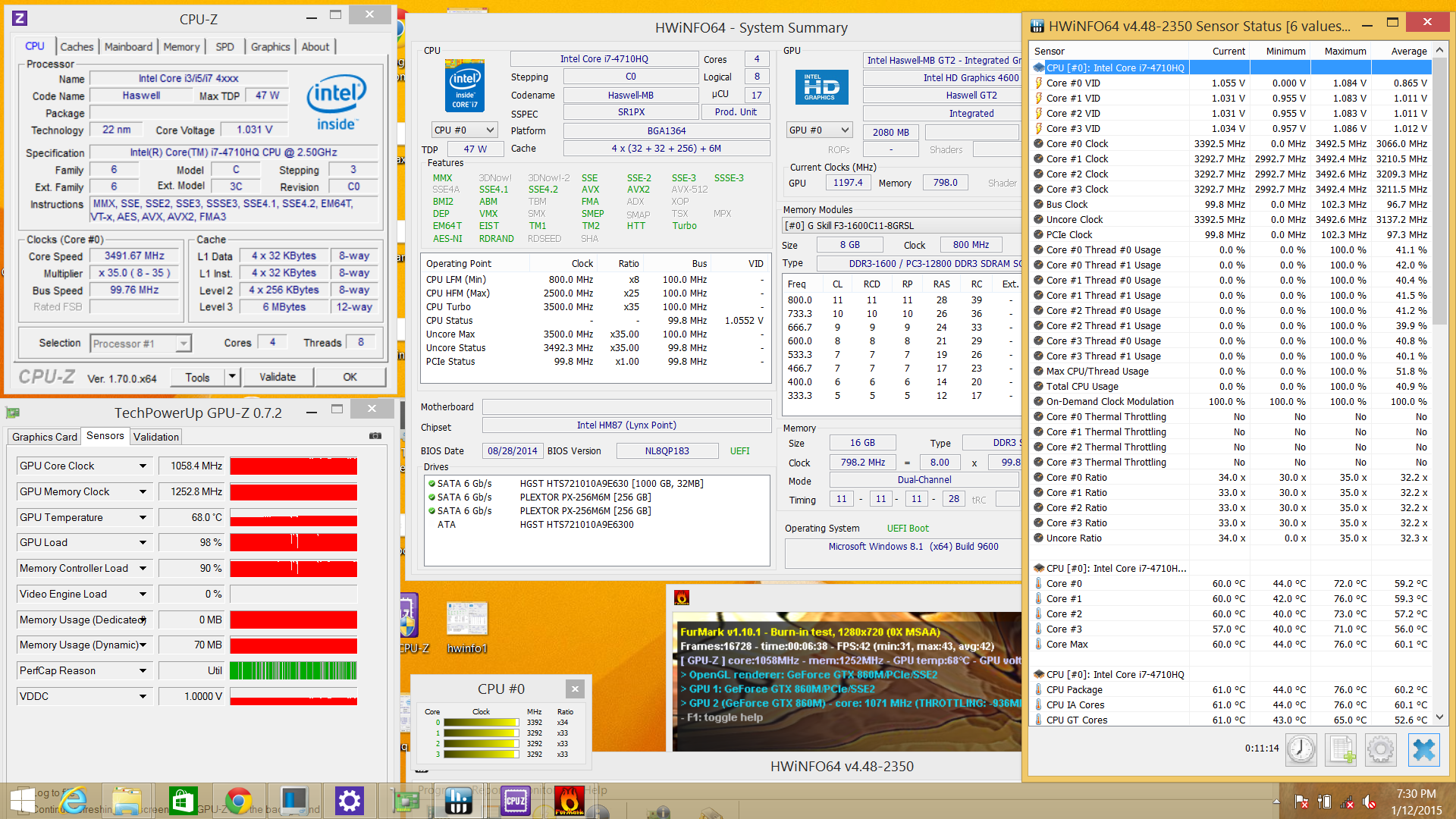The height and width of the screenshot is (819, 1456).
Task: Click the Intel inside logo in CPU-Z
Action: pos(337,103)
